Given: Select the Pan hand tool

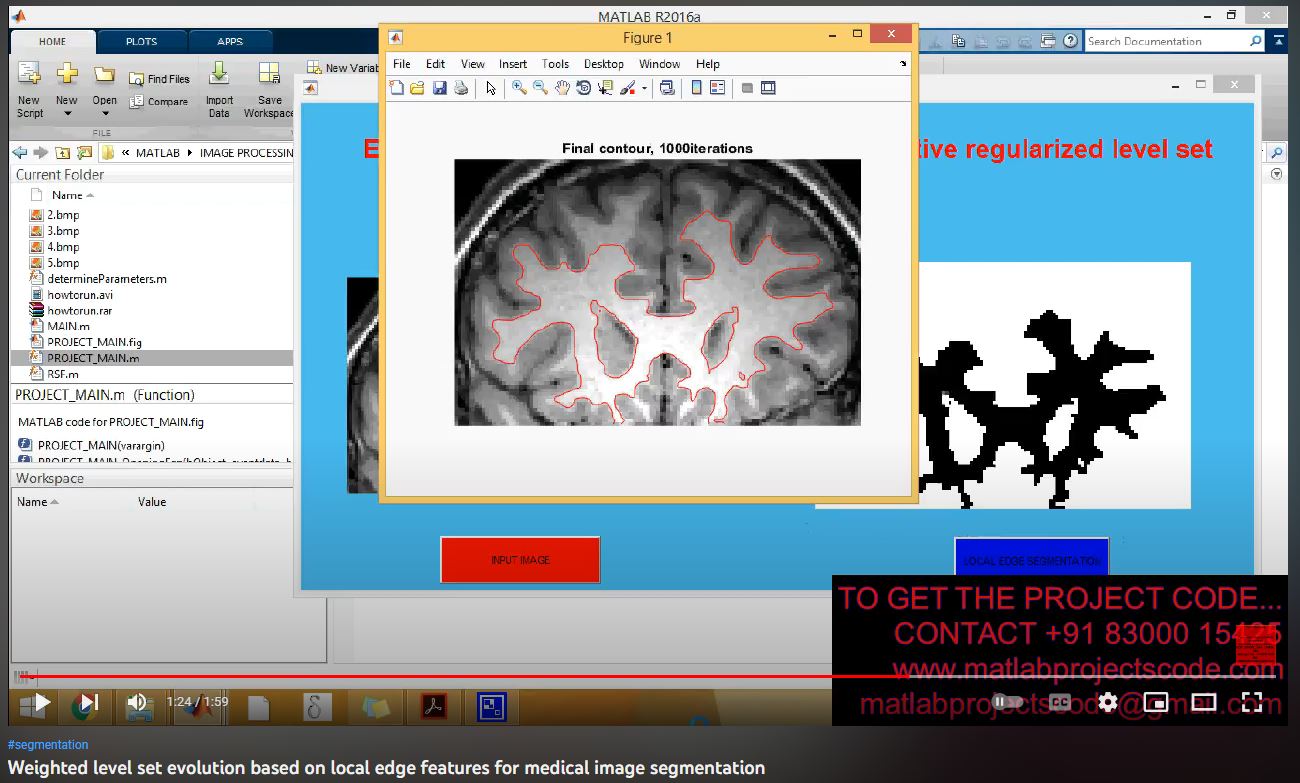Looking at the screenshot, I should [562, 88].
